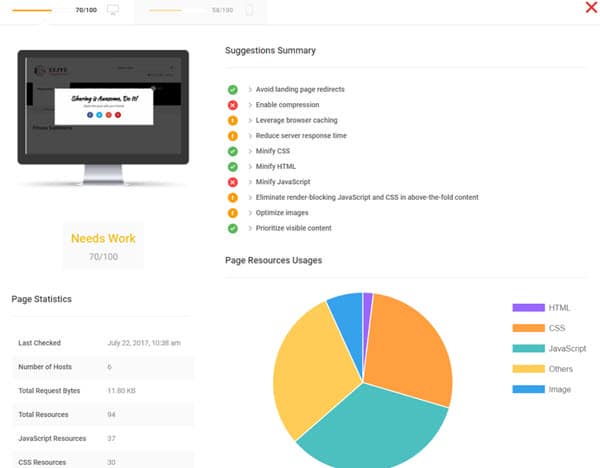Expand the Enable compression suggestion chevron

pyautogui.click(x=250, y=105)
